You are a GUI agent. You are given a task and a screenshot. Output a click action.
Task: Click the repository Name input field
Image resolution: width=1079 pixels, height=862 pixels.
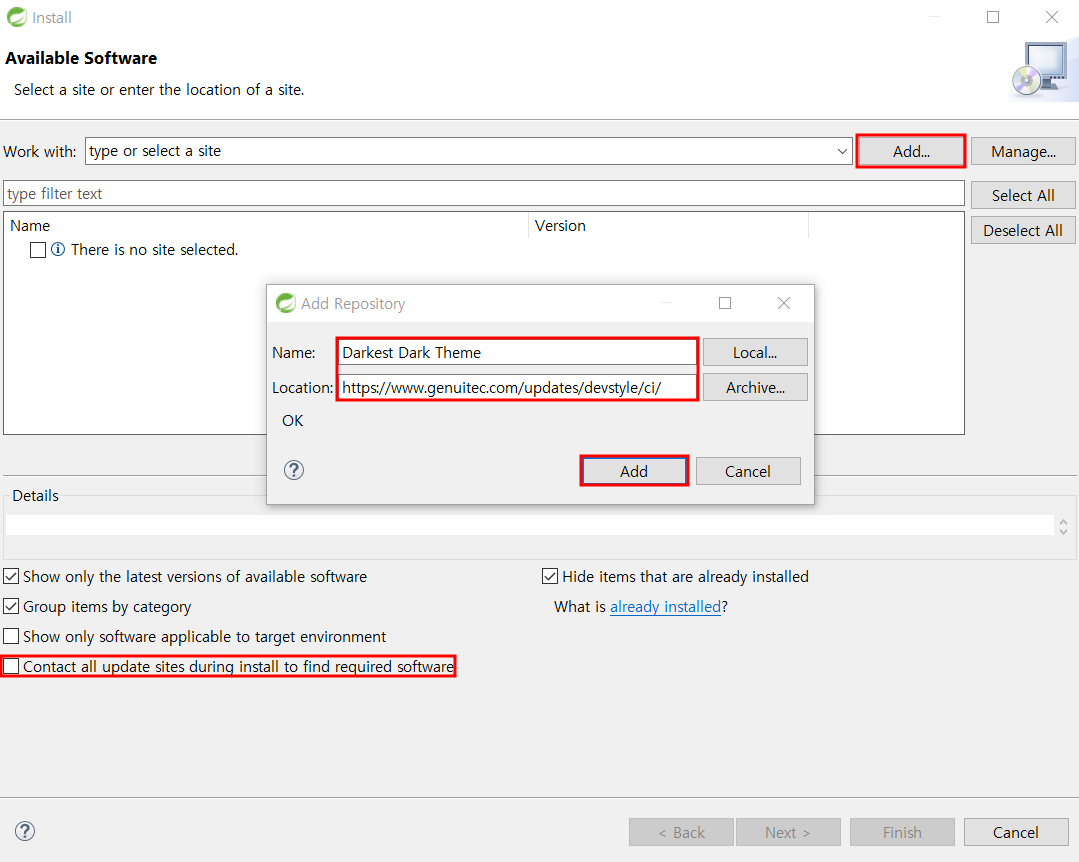(517, 352)
